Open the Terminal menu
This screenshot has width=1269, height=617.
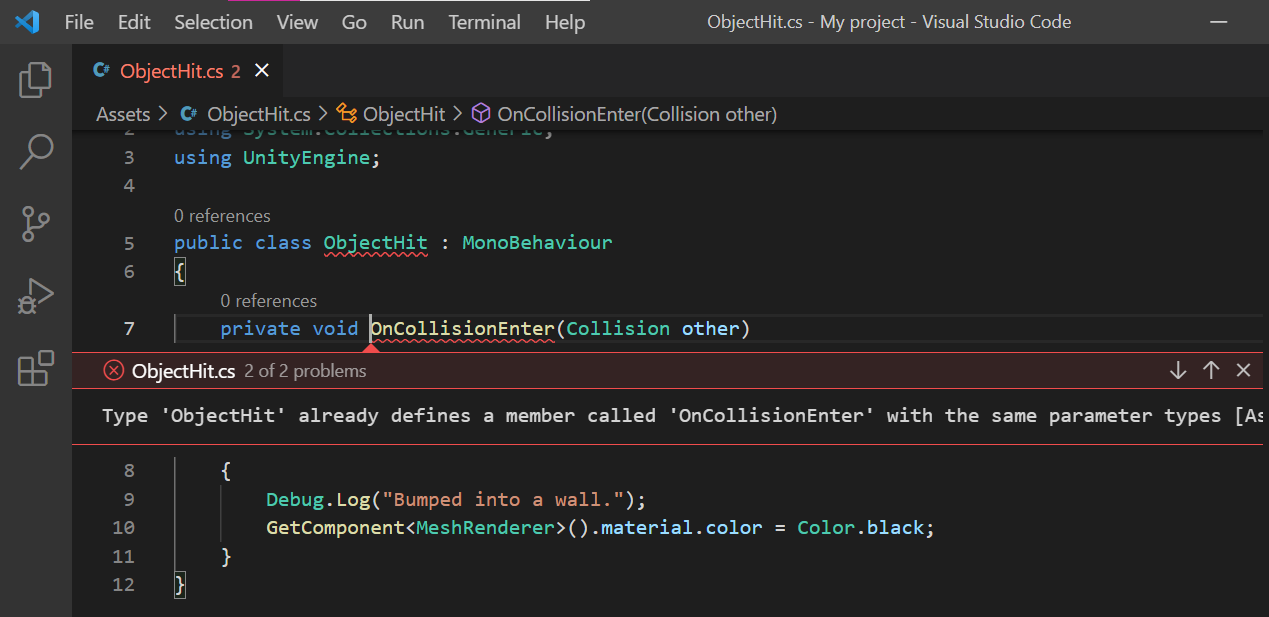[484, 22]
